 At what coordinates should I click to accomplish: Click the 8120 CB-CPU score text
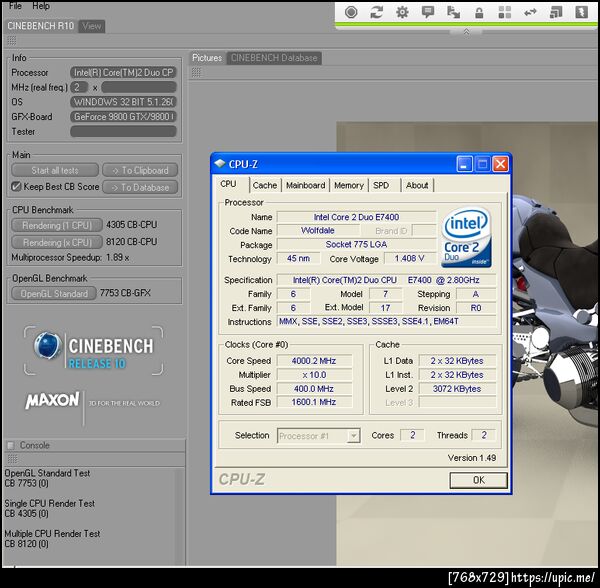click(131, 241)
